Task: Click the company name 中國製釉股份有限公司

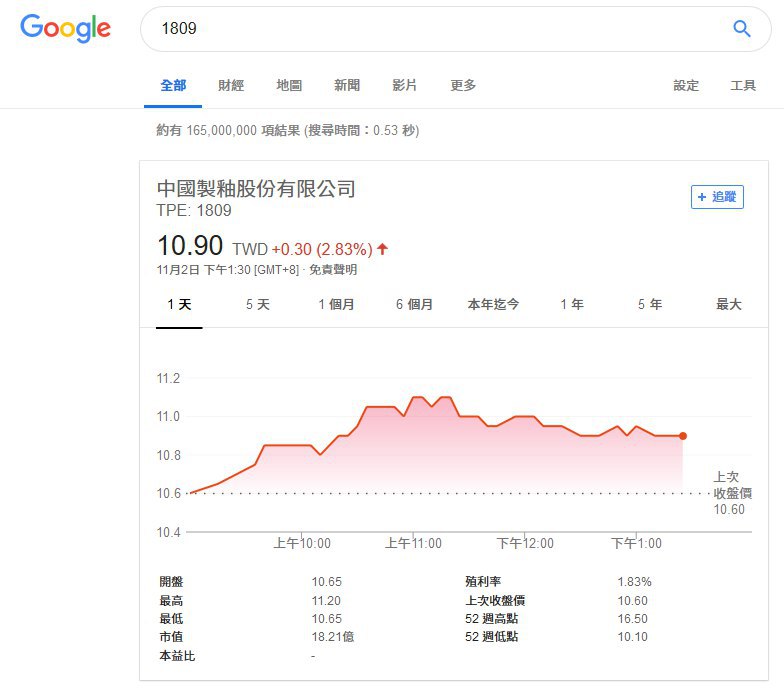Action: point(256,189)
